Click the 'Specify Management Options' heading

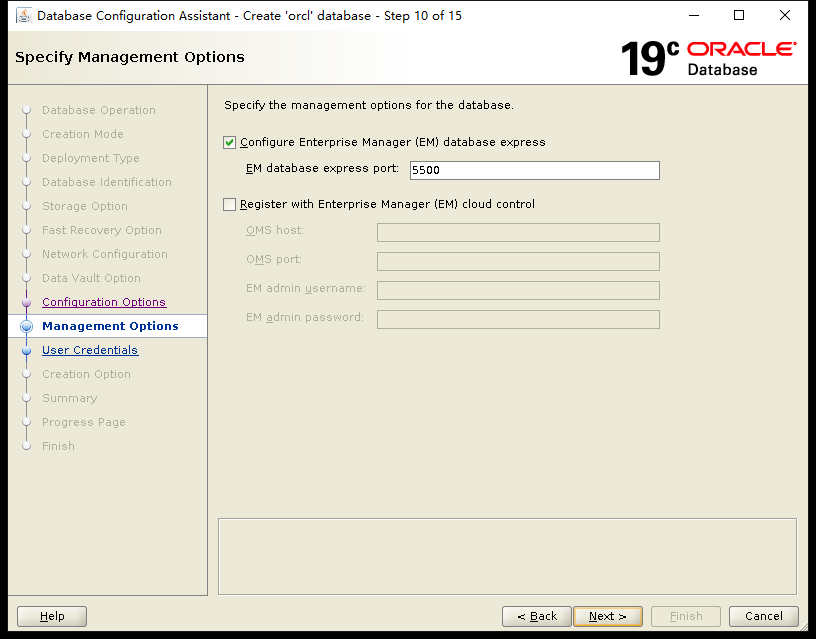tap(130, 57)
